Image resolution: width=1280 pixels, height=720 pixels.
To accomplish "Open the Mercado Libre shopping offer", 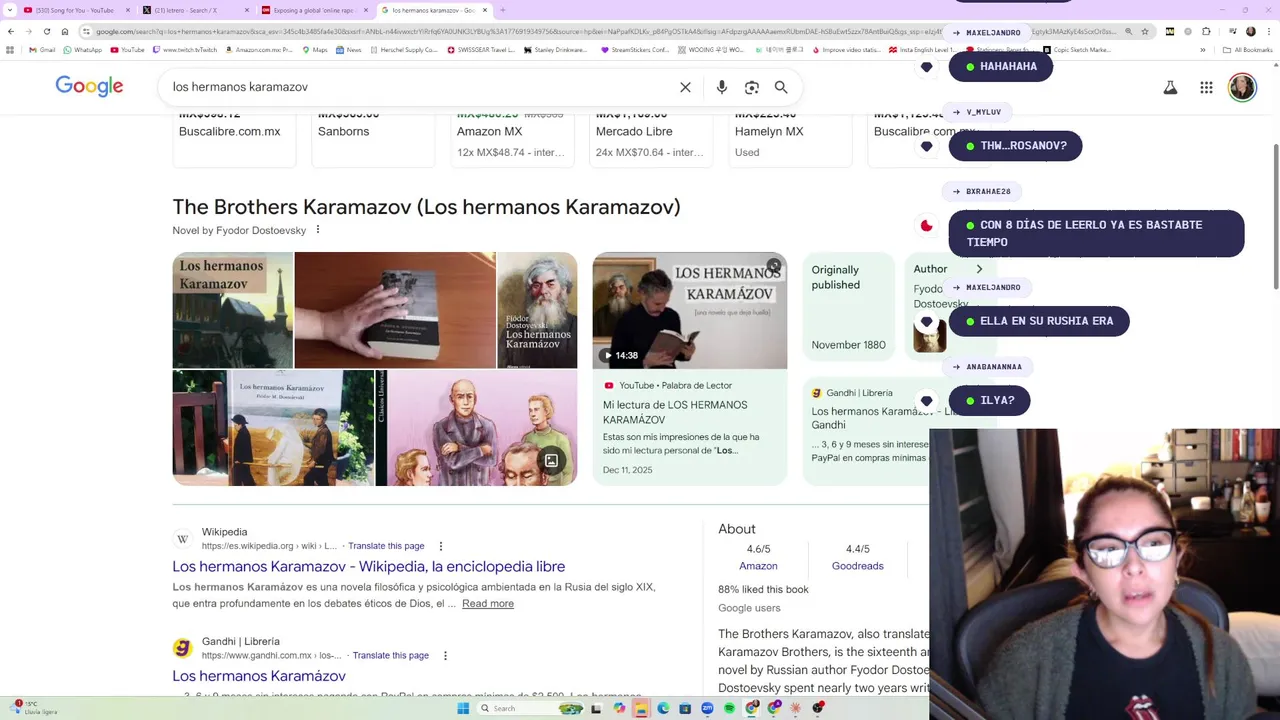I will 650,140.
